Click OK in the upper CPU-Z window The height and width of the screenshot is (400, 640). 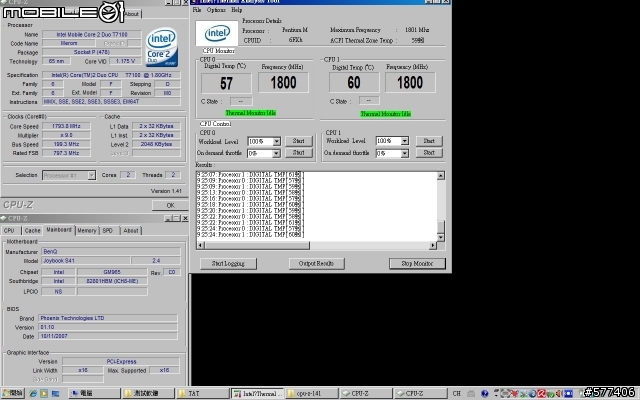170,205
